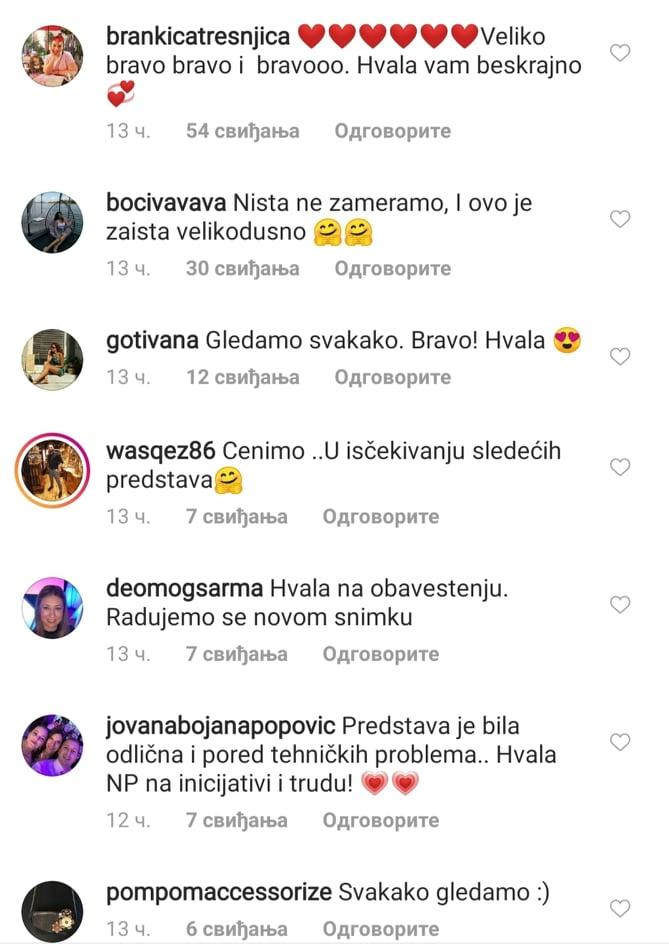This screenshot has width=669, height=944.
Task: Reply to jovanabojanapopovic's comment via Одговорите
Action: 381,821
